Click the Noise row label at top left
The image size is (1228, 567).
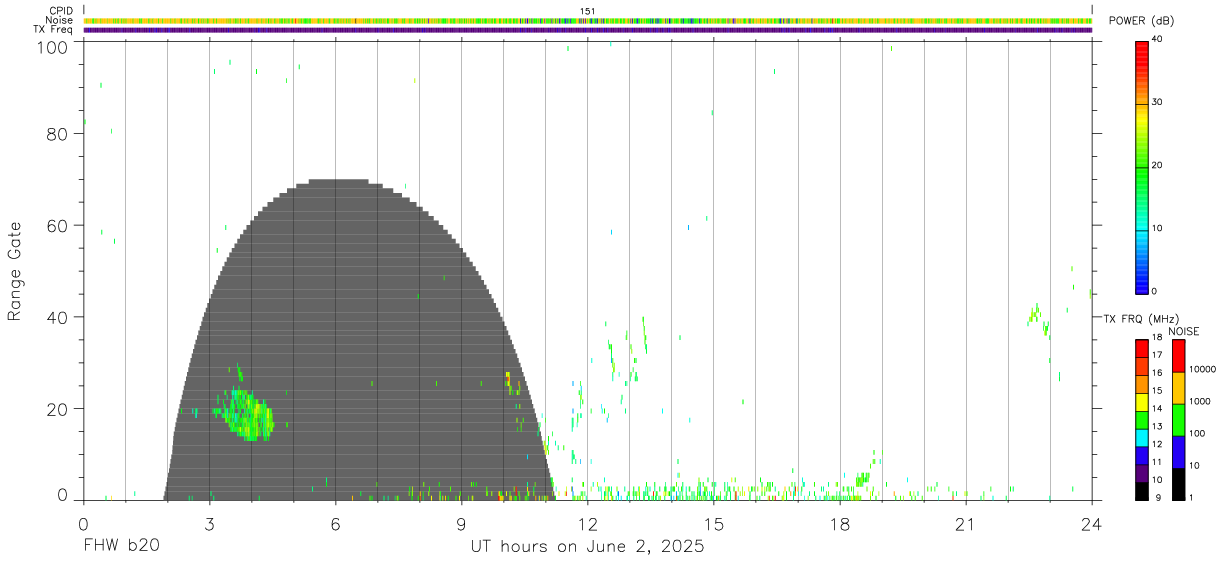pyautogui.click(x=60, y=20)
